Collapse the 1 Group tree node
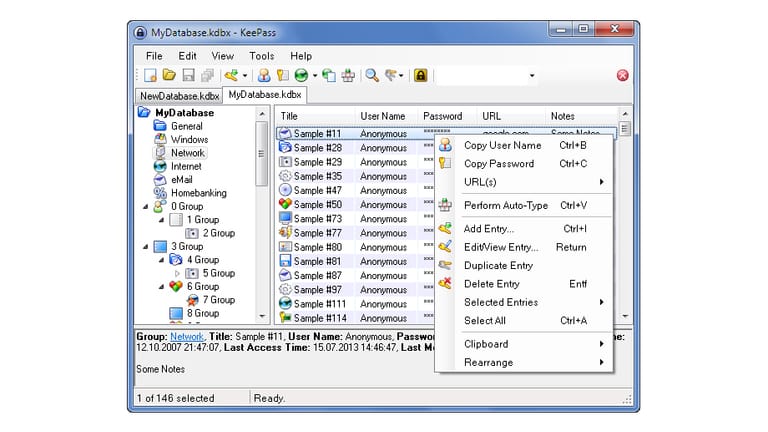Image resolution: width=768 pixels, height=432 pixels. click(x=161, y=220)
